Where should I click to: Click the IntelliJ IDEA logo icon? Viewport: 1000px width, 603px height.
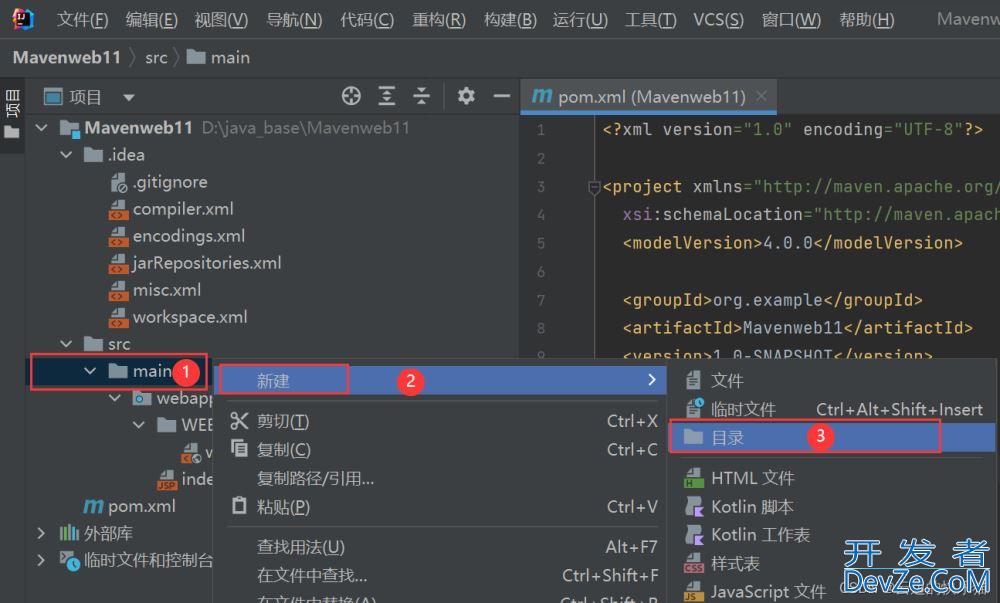coord(23,19)
